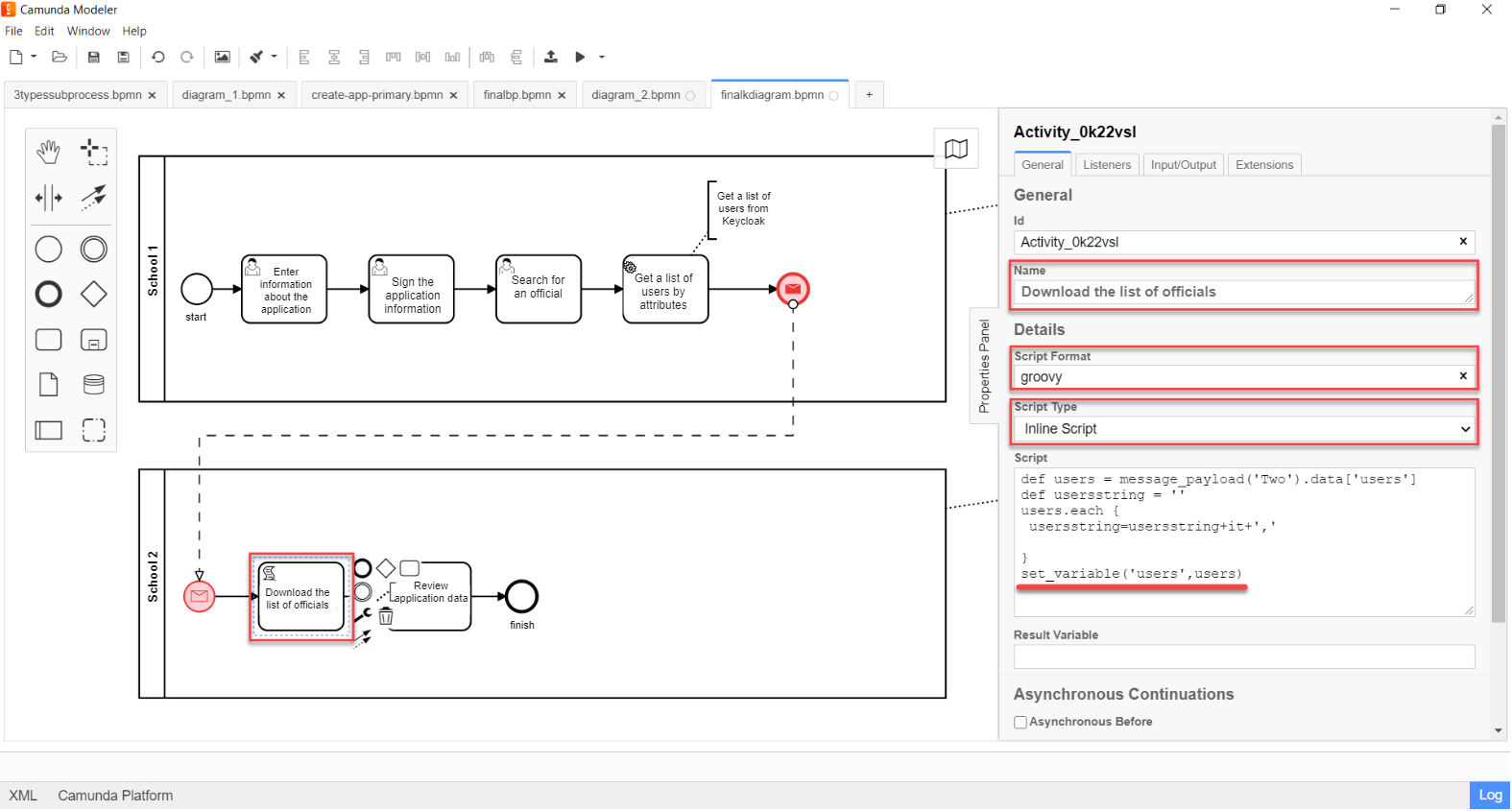This screenshot has width=1512, height=811.
Task: Switch to XML view
Action: (23, 796)
